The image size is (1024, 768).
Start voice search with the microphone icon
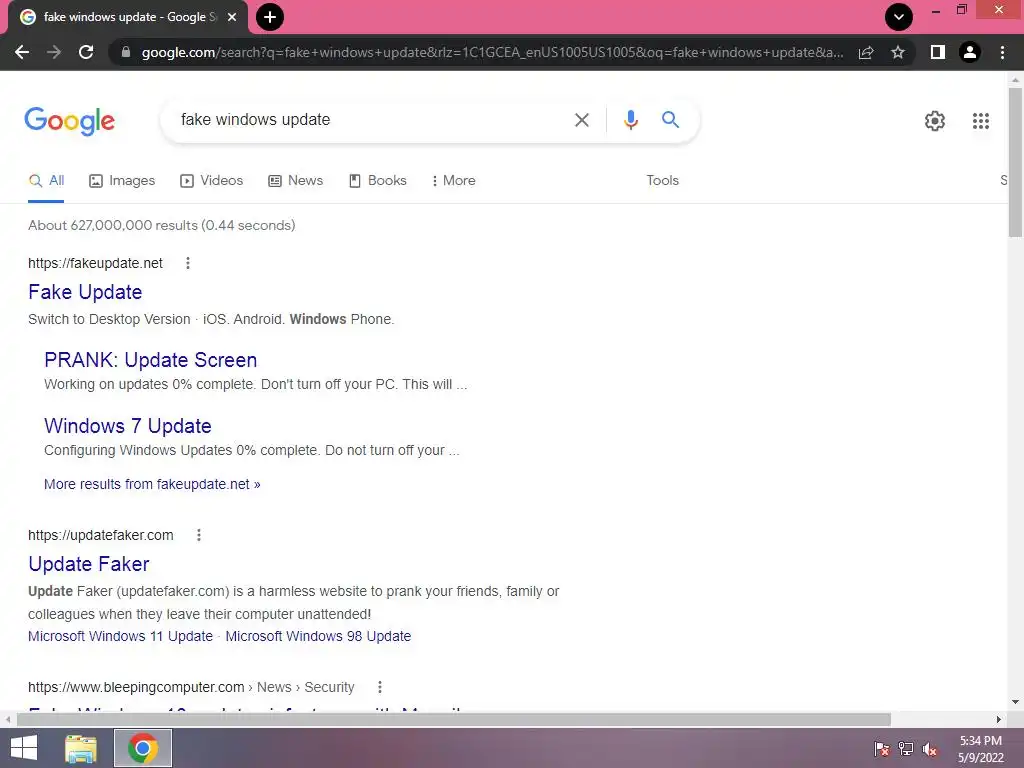click(630, 120)
